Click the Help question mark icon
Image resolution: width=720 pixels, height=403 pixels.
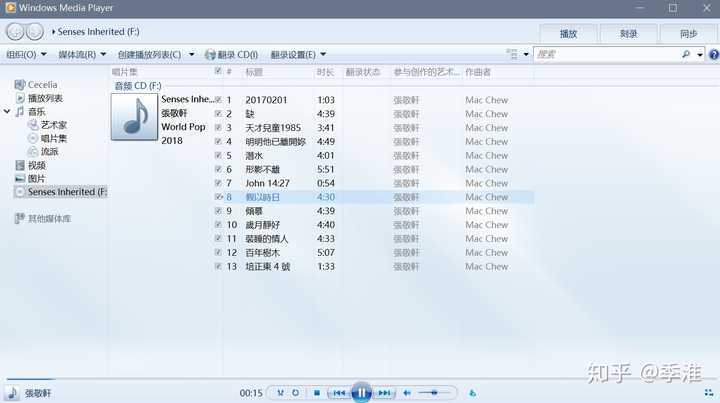714,55
